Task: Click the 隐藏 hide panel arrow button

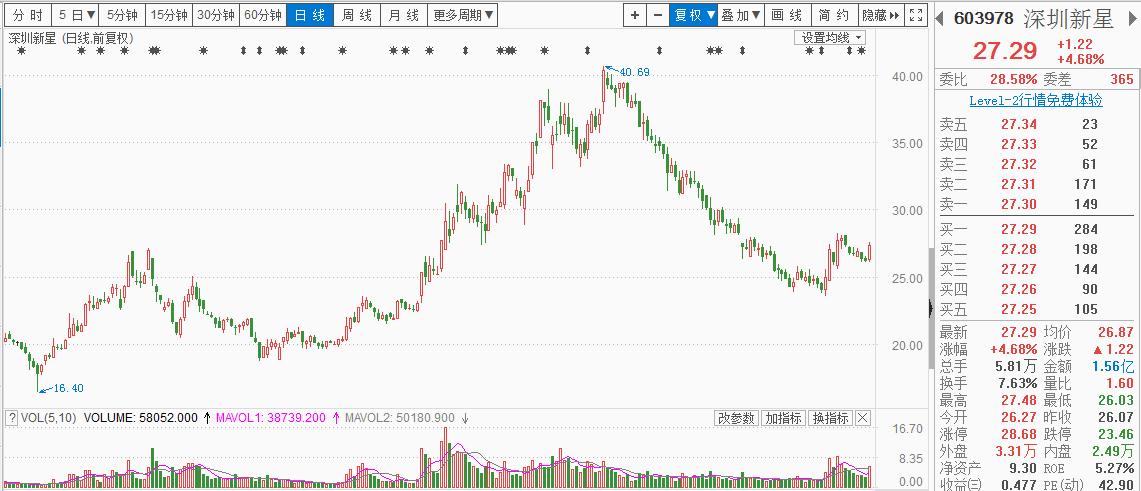Action: point(881,15)
